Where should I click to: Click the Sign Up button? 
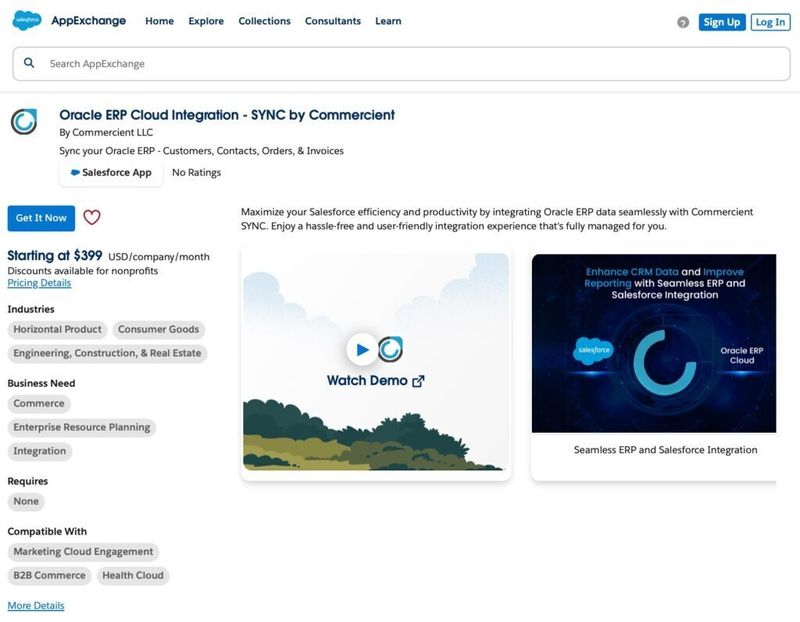point(722,22)
